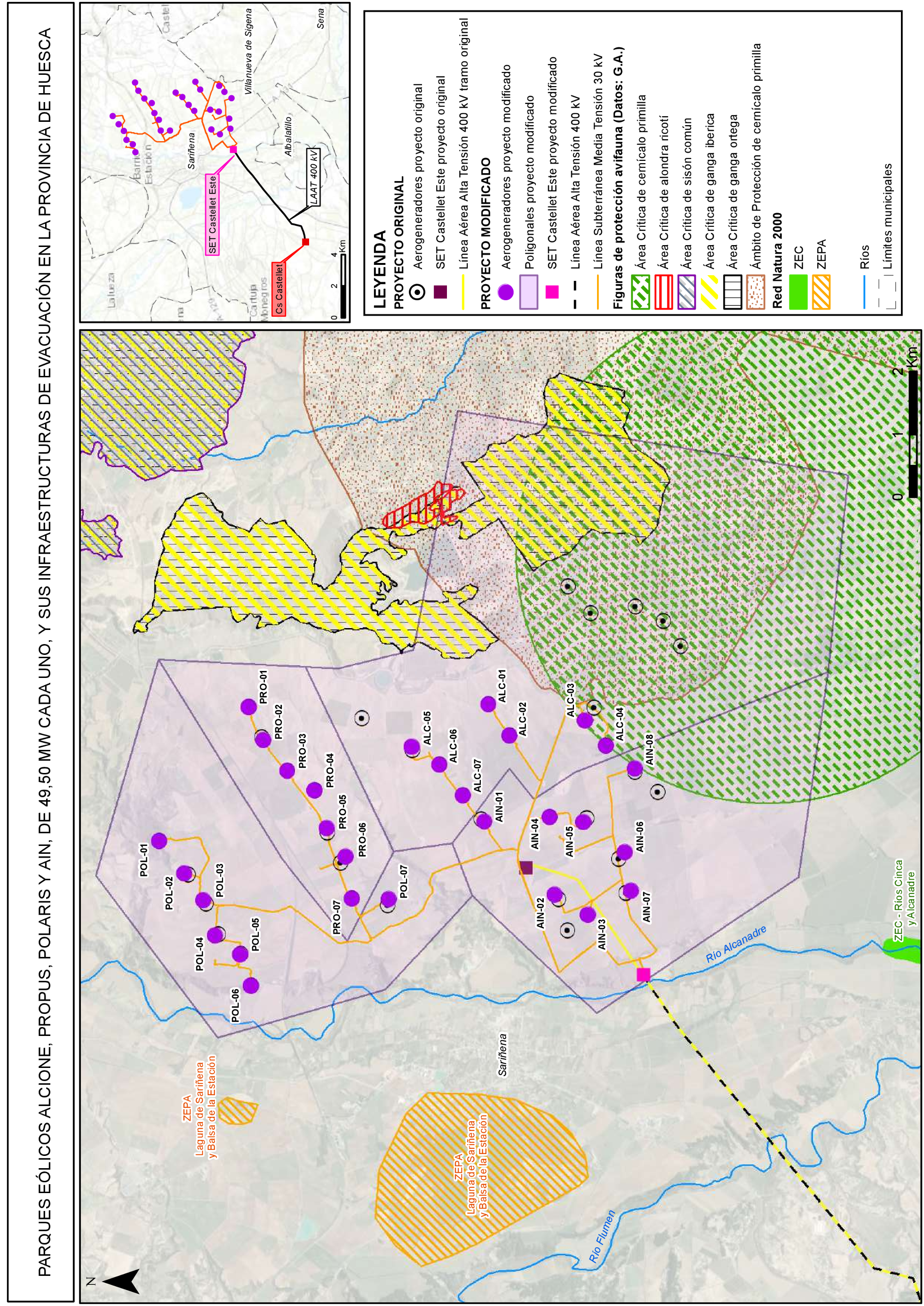
Task: Click the POL-01 turbine marker
Action: coord(159,840)
